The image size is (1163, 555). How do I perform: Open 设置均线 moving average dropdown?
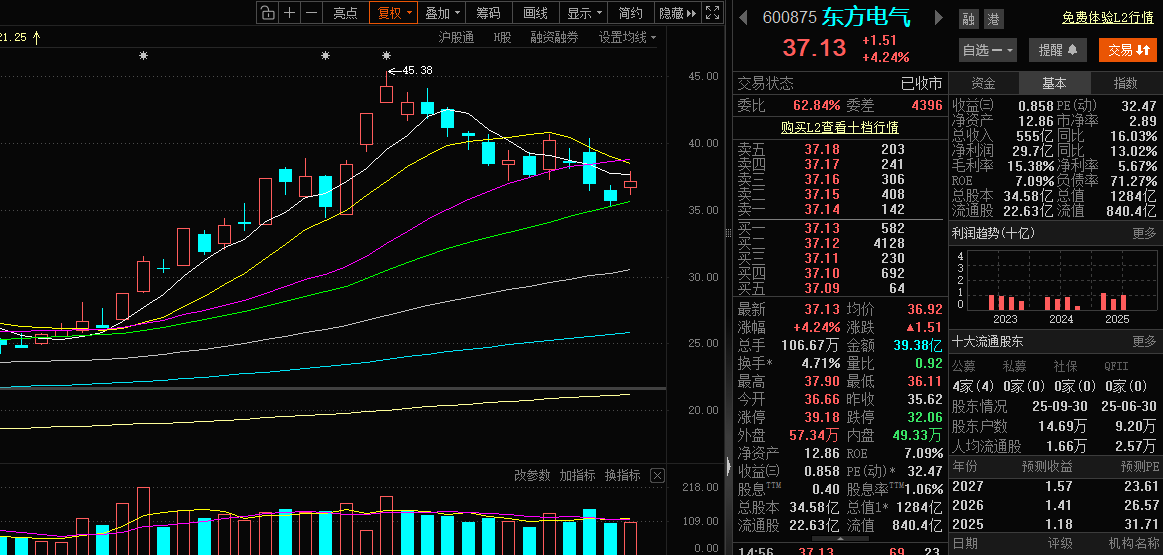[x=627, y=37]
